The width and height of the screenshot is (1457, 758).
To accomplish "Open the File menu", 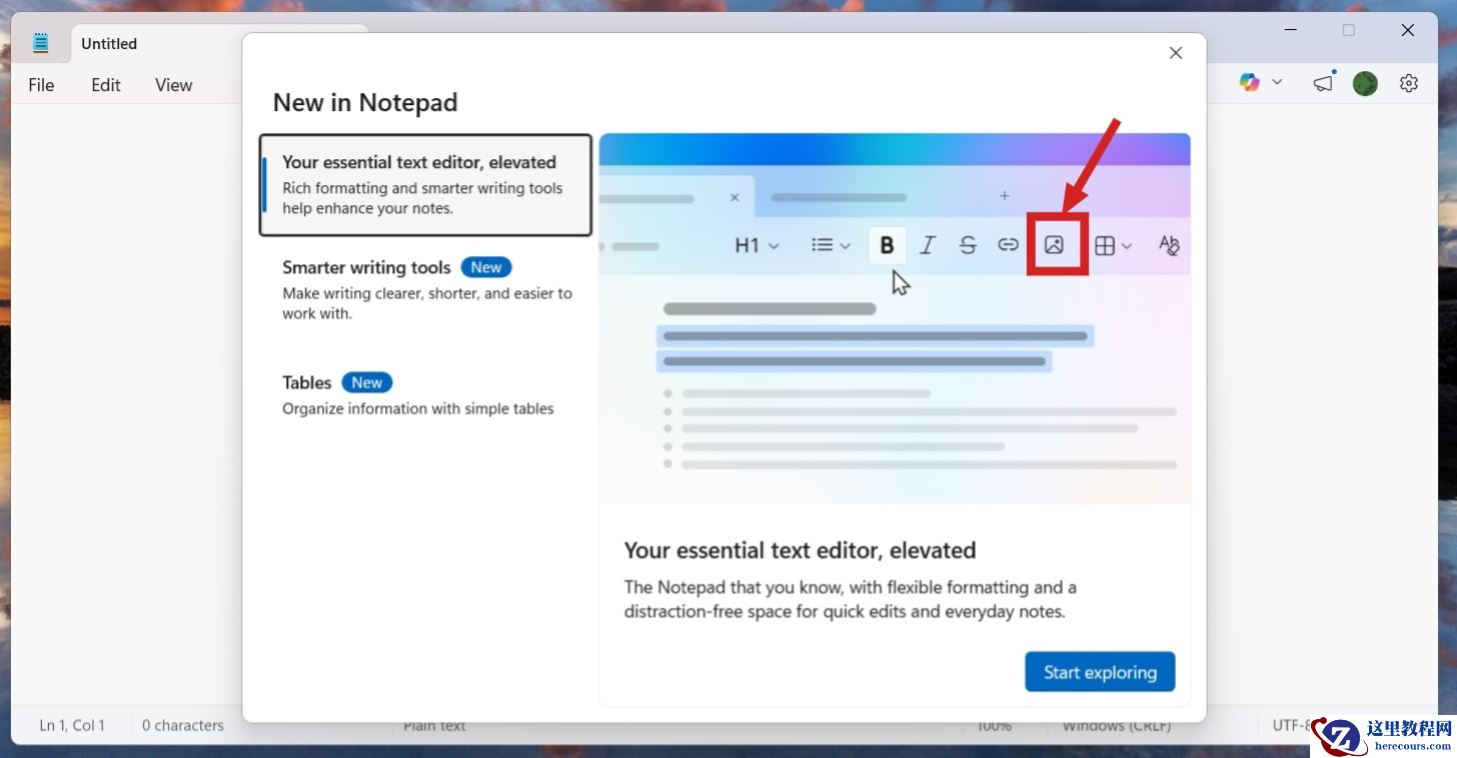I will [41, 85].
